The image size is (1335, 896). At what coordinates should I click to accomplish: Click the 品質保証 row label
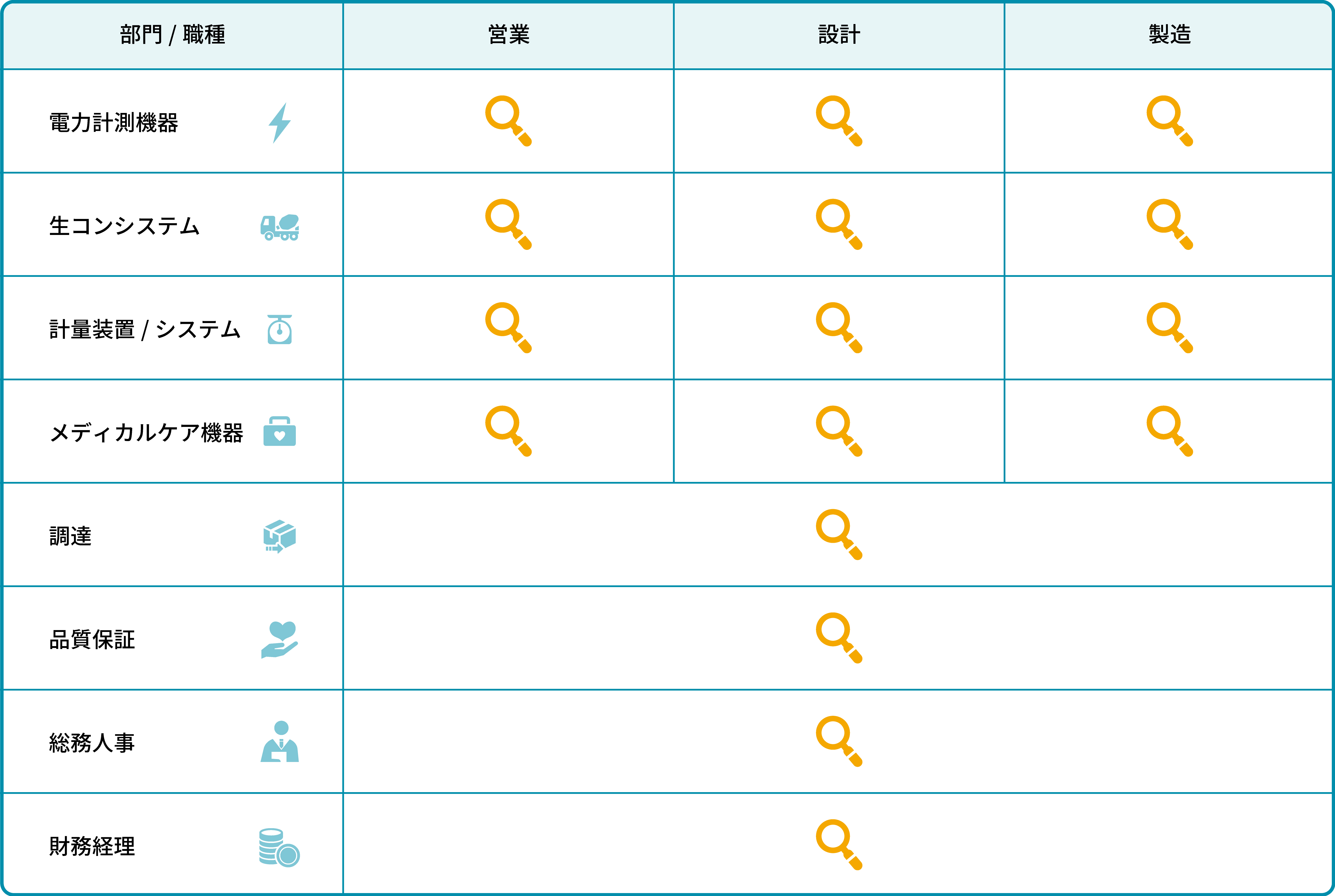tap(92, 639)
